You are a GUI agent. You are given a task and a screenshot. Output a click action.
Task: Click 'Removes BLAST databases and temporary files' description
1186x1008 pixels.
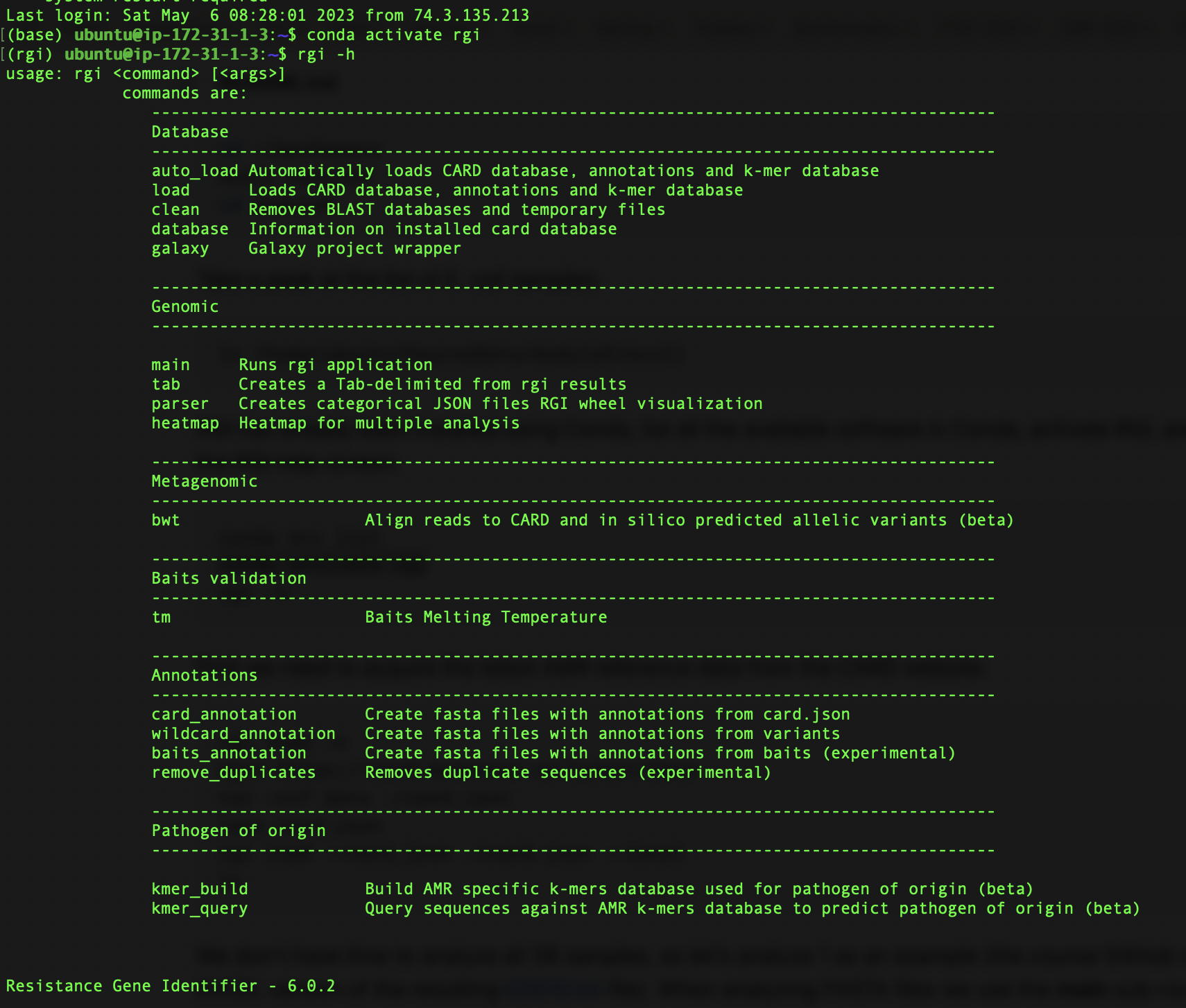(457, 209)
